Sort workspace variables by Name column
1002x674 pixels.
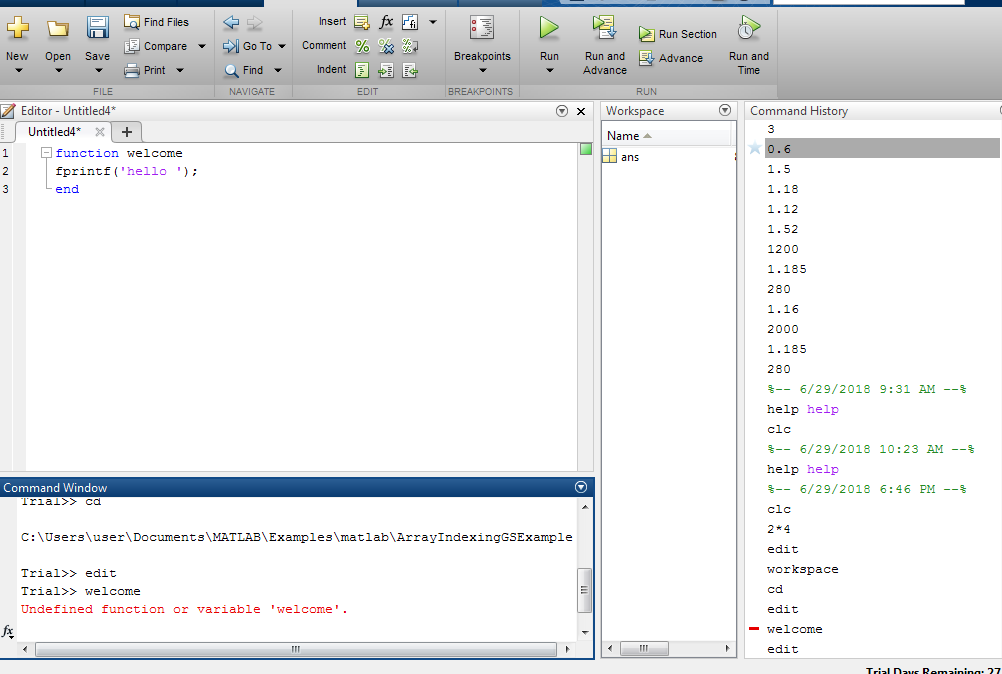pos(625,135)
